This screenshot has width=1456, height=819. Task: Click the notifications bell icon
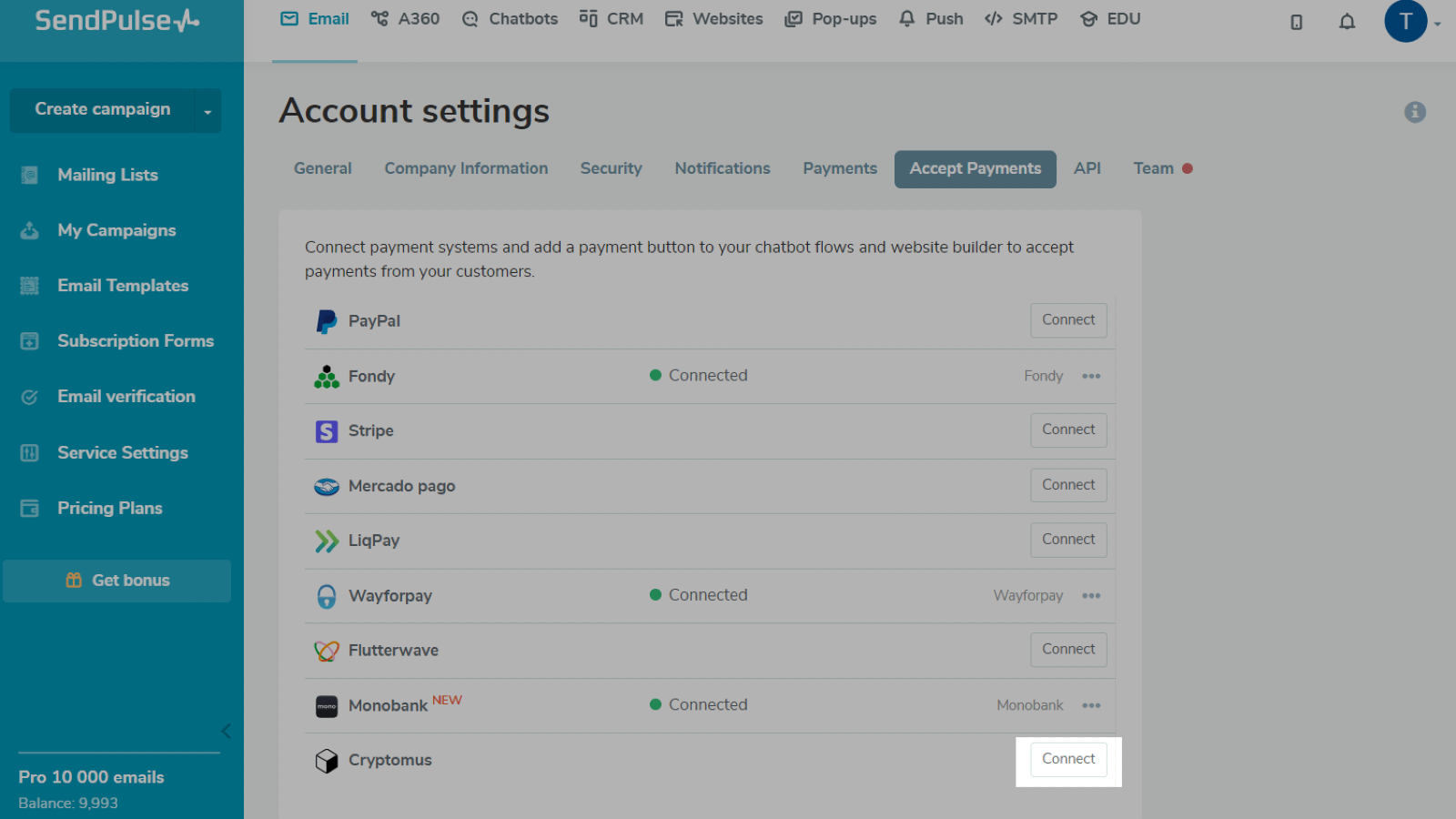[1347, 22]
